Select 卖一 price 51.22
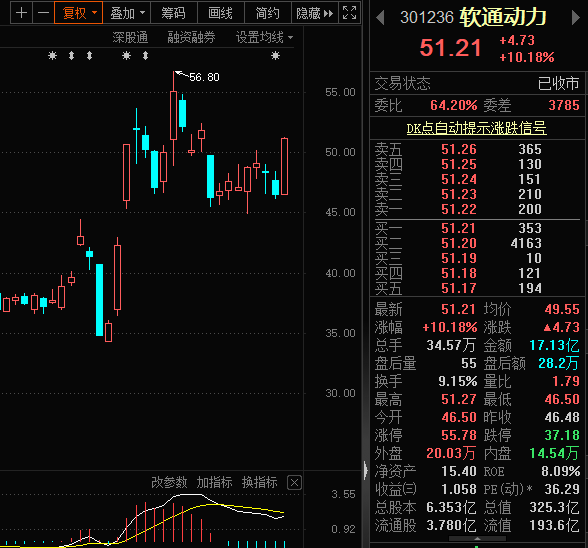This screenshot has width=588, height=548. 459,209
